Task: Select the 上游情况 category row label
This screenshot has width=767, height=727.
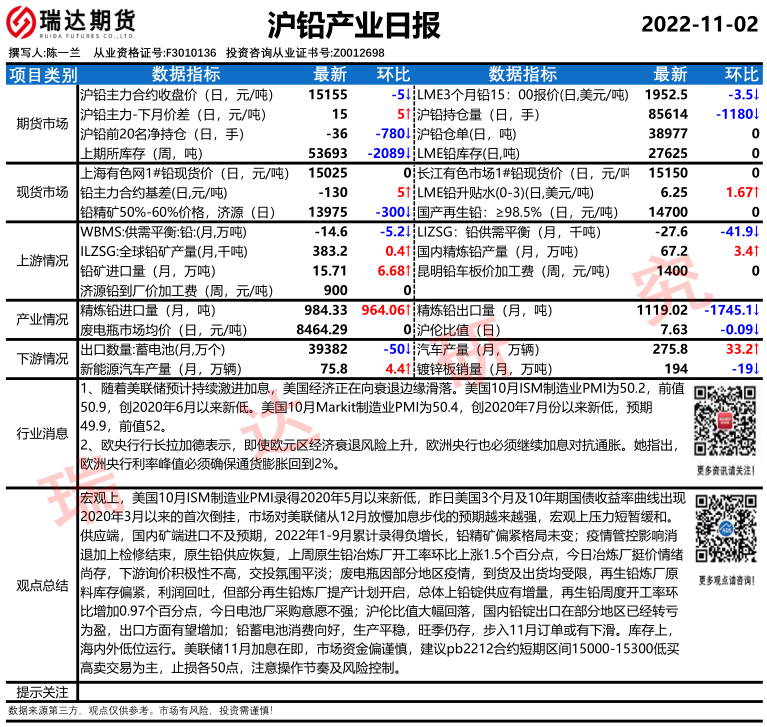Action: pos(41,260)
